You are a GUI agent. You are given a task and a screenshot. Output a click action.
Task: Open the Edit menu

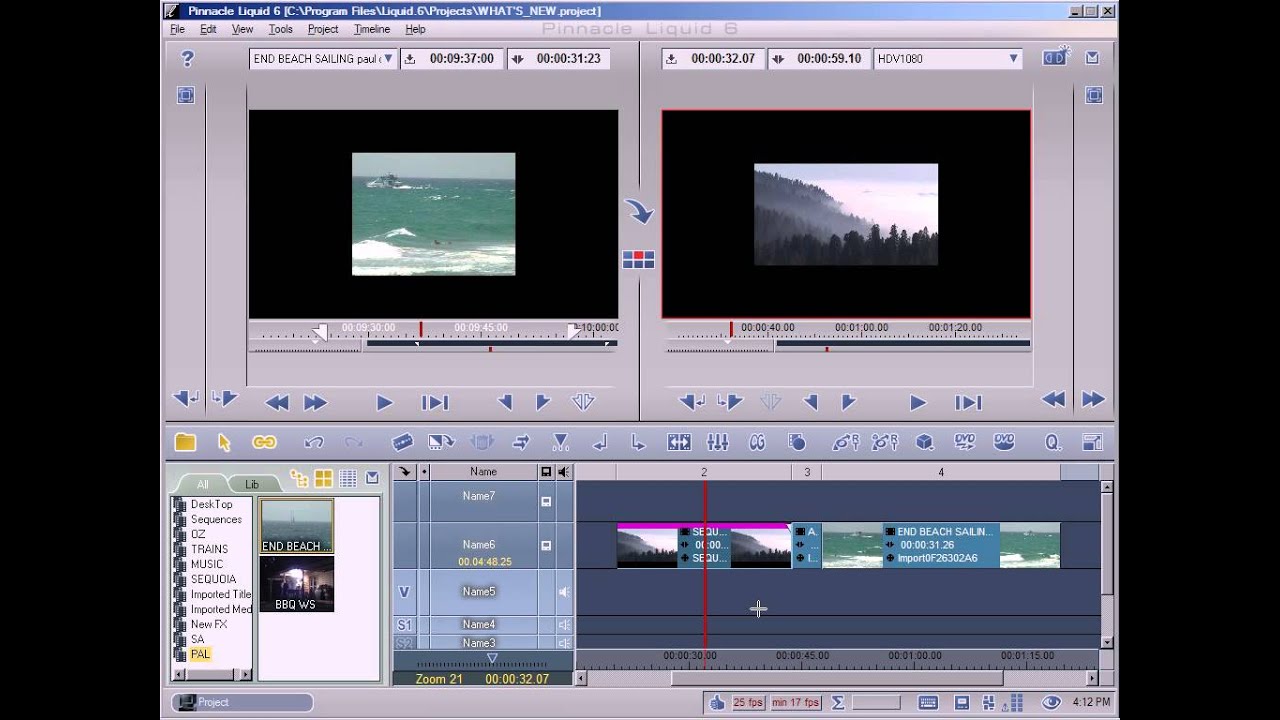(x=208, y=29)
